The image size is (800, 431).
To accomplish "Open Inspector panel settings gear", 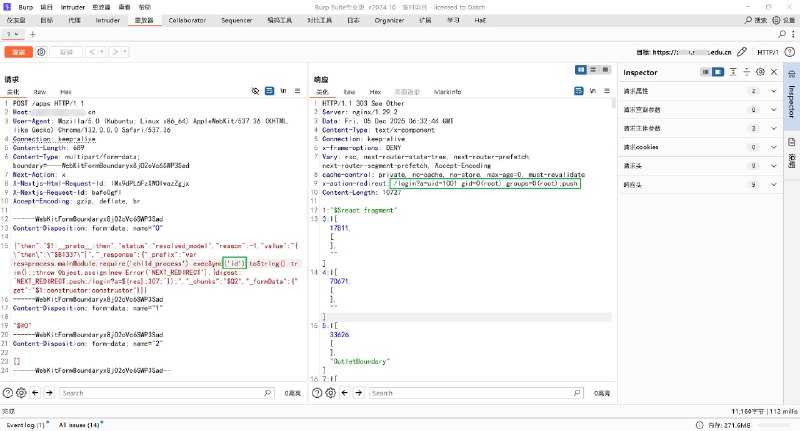I will click(x=759, y=72).
